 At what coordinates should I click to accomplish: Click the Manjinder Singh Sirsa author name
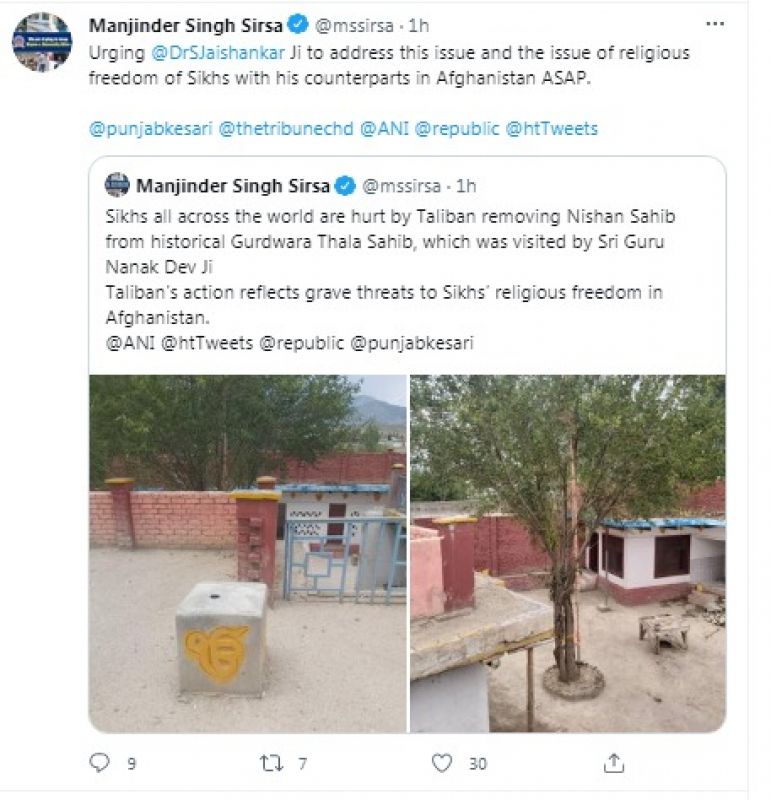click(185, 25)
